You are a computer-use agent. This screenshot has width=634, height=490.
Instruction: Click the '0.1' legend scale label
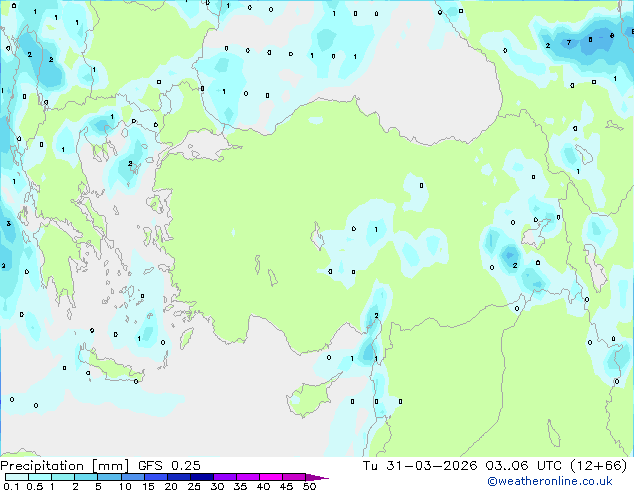tap(11, 486)
